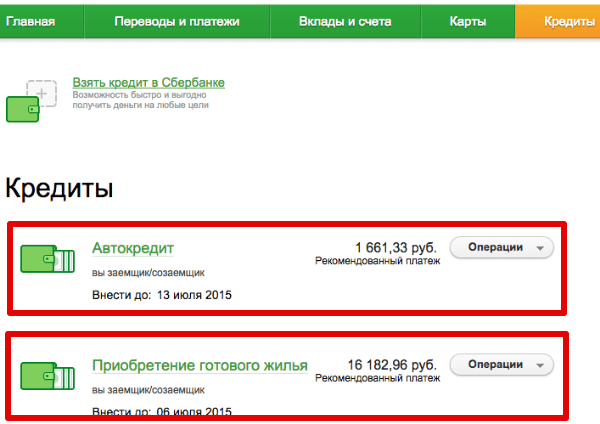Switch to Переводы и платежи tab

point(163,21)
